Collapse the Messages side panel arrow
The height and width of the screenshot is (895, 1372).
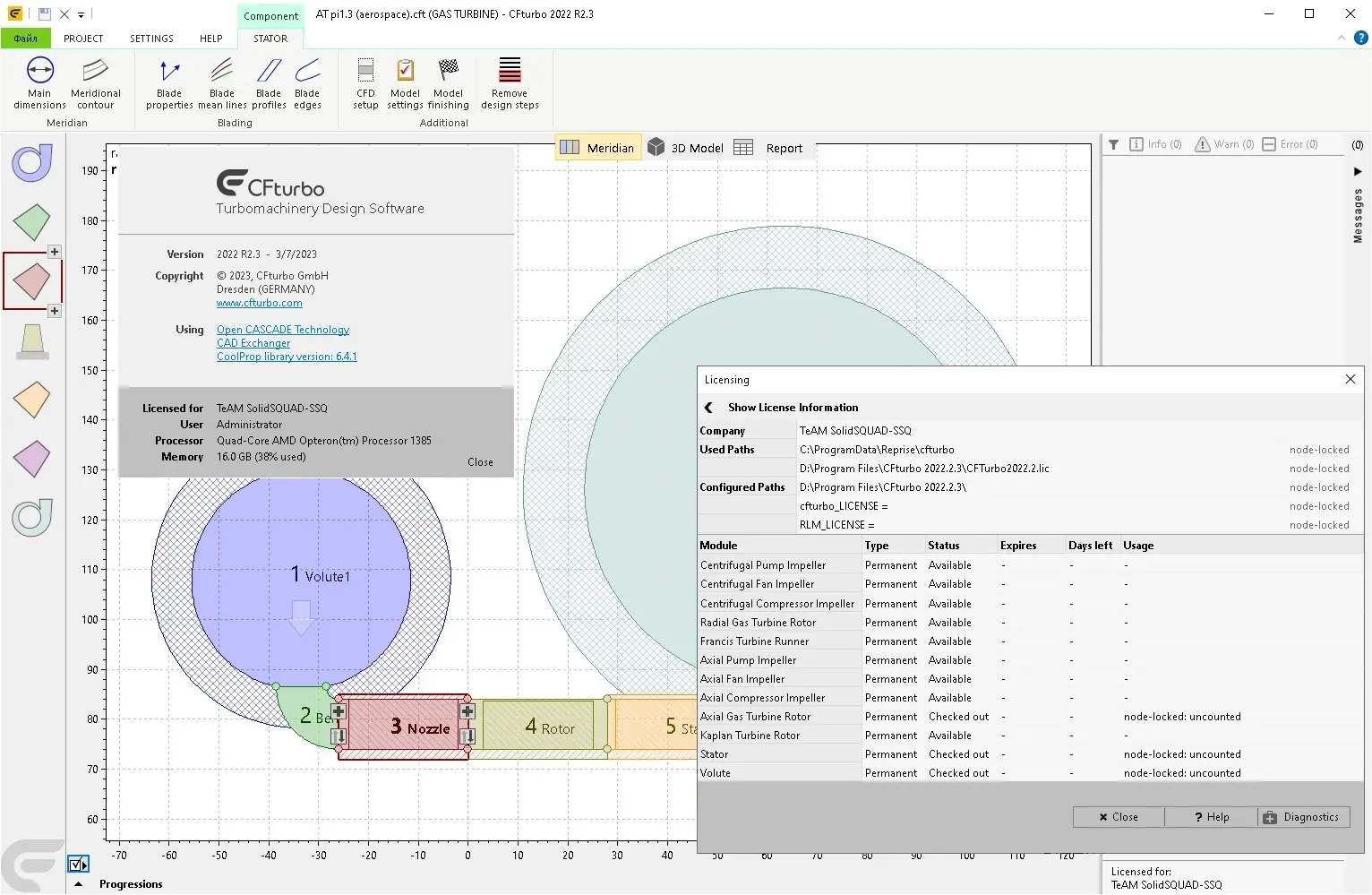(x=1358, y=171)
